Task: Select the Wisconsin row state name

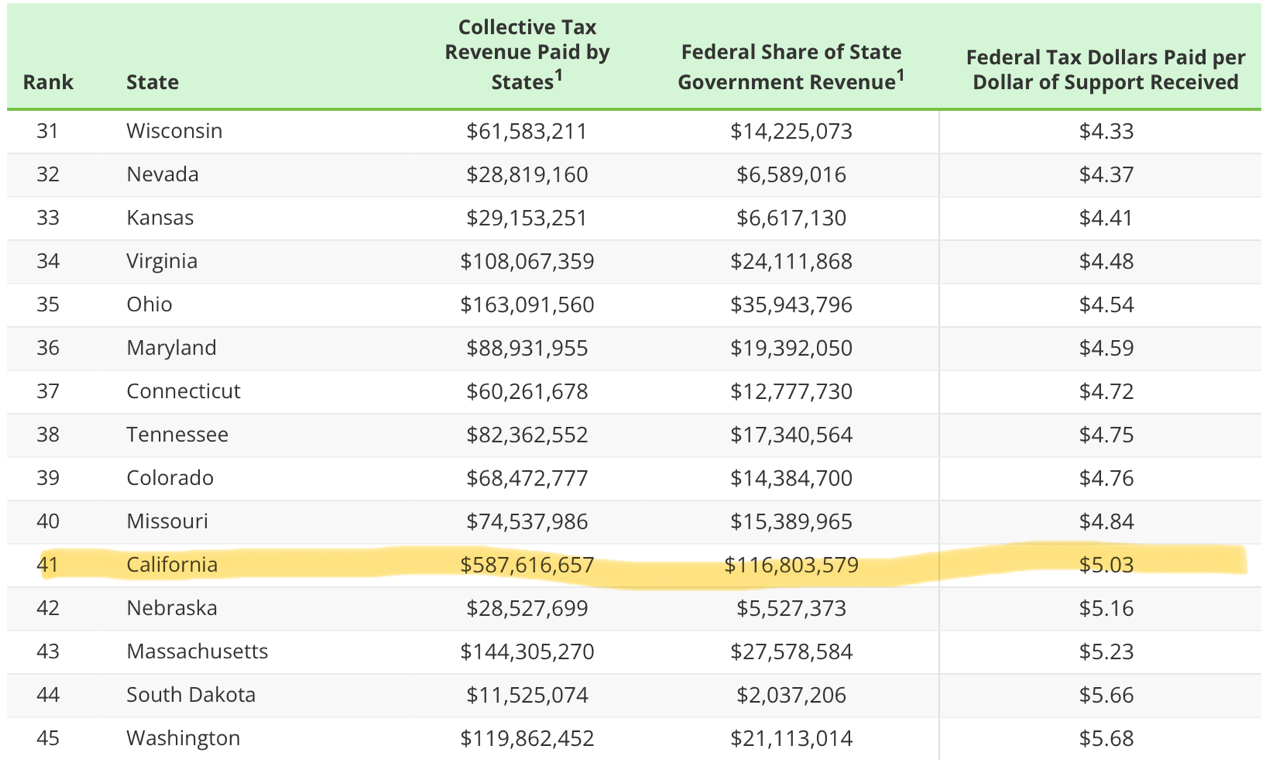Action: 174,131
